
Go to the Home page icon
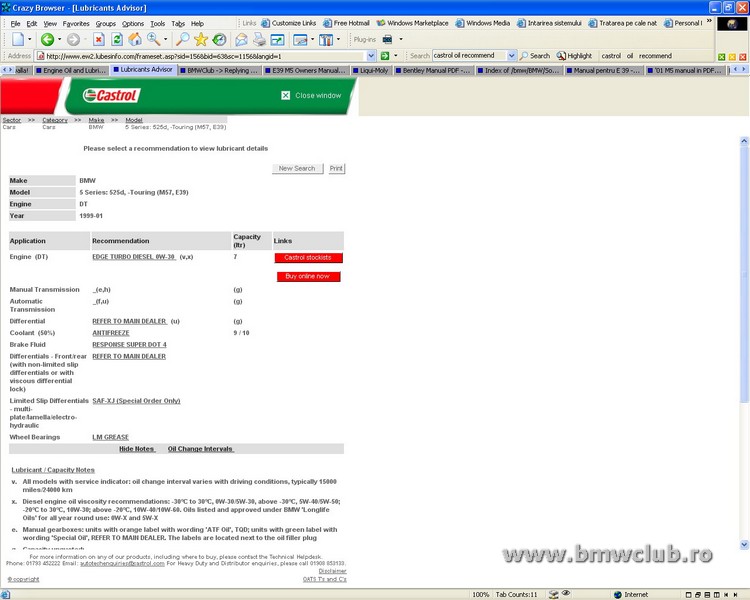[135, 39]
